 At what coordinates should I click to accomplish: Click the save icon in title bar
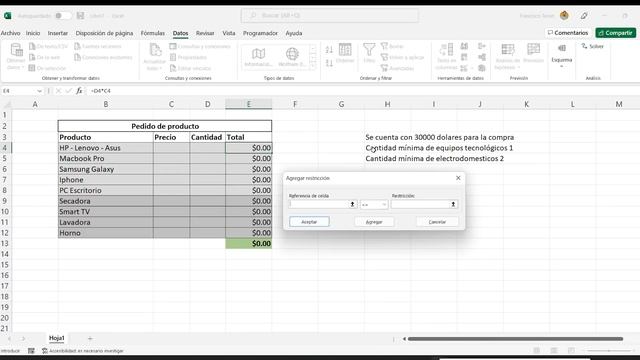pyautogui.click(x=80, y=16)
